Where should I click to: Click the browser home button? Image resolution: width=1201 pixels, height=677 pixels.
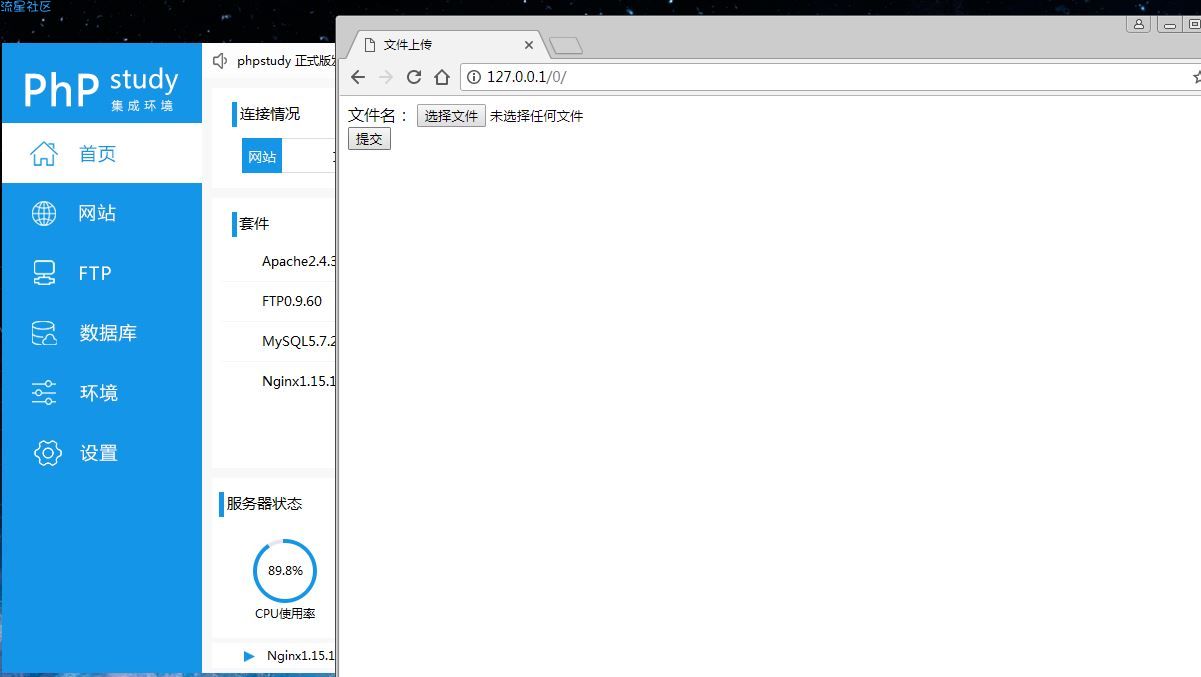click(442, 77)
